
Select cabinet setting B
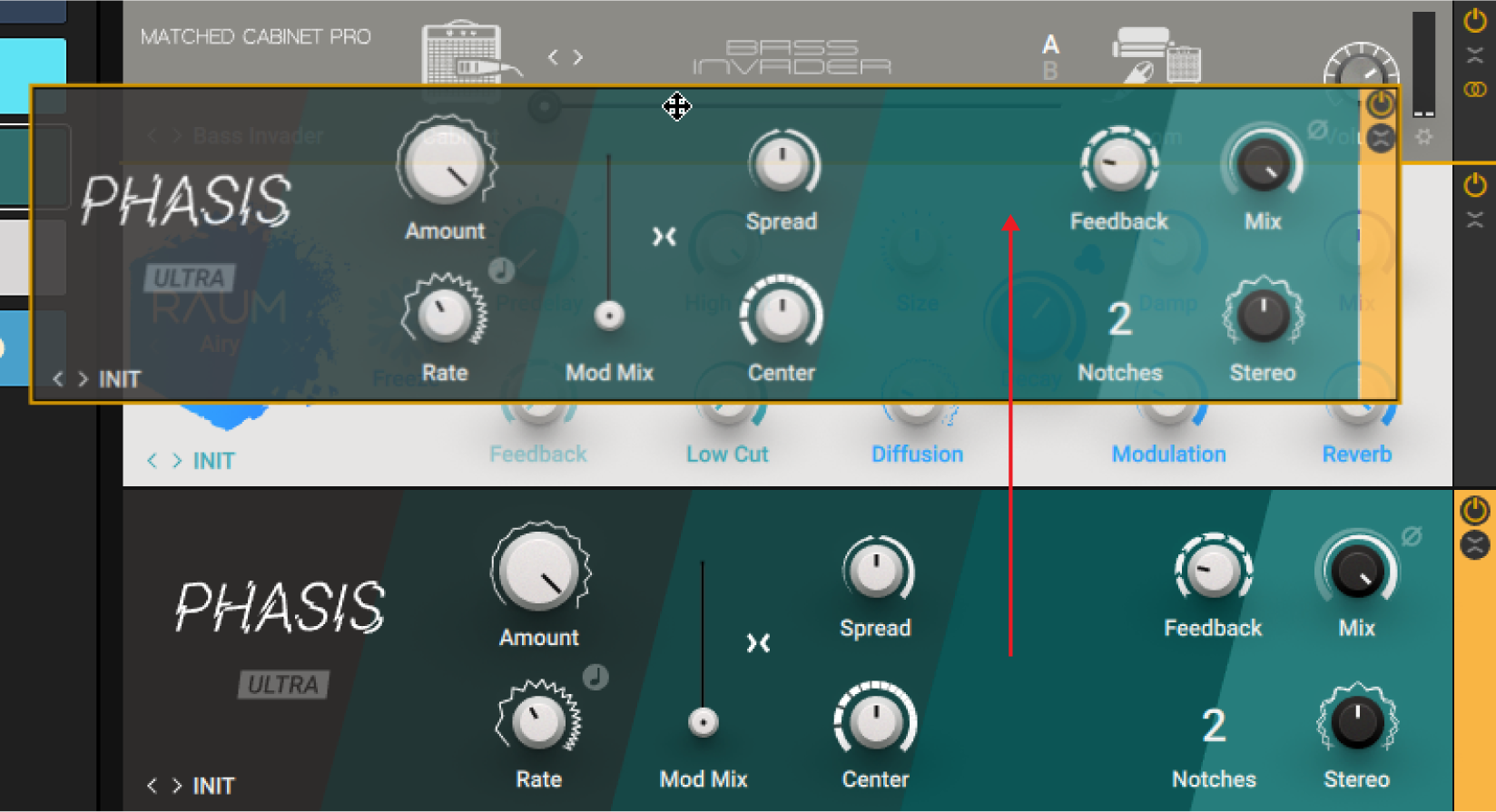point(1050,71)
